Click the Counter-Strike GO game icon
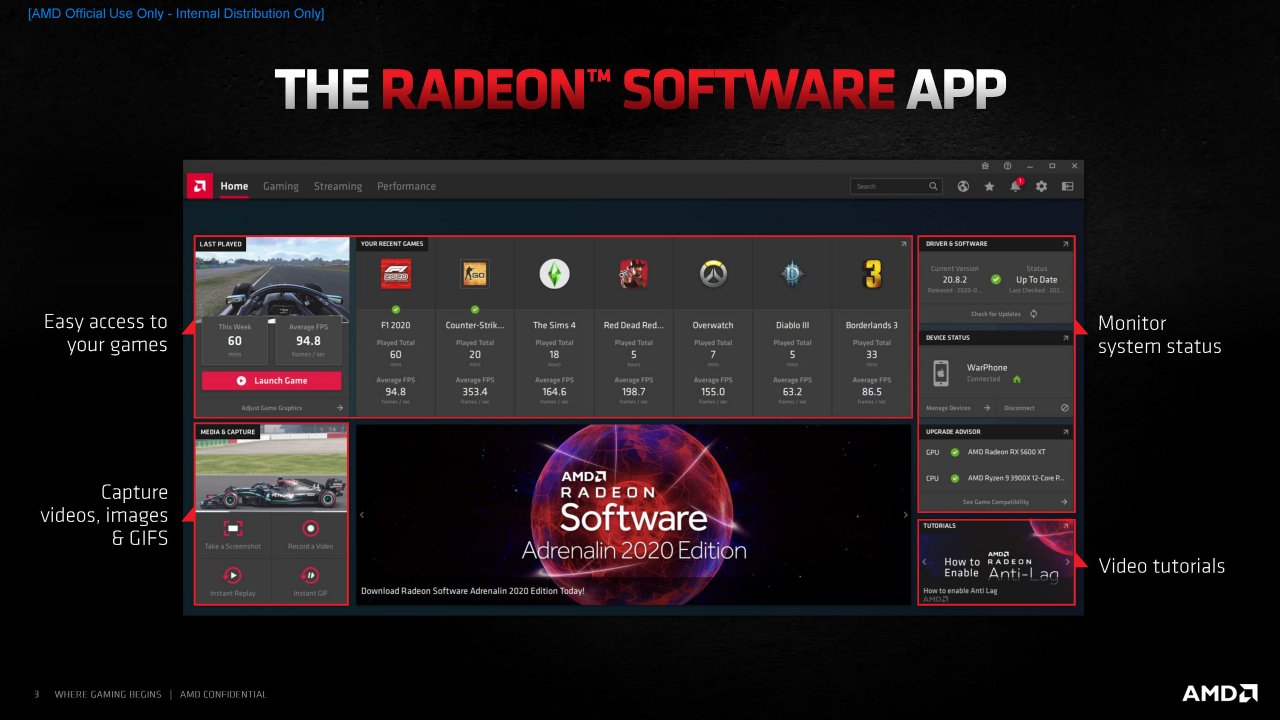The height and width of the screenshot is (720, 1280). click(x=475, y=274)
